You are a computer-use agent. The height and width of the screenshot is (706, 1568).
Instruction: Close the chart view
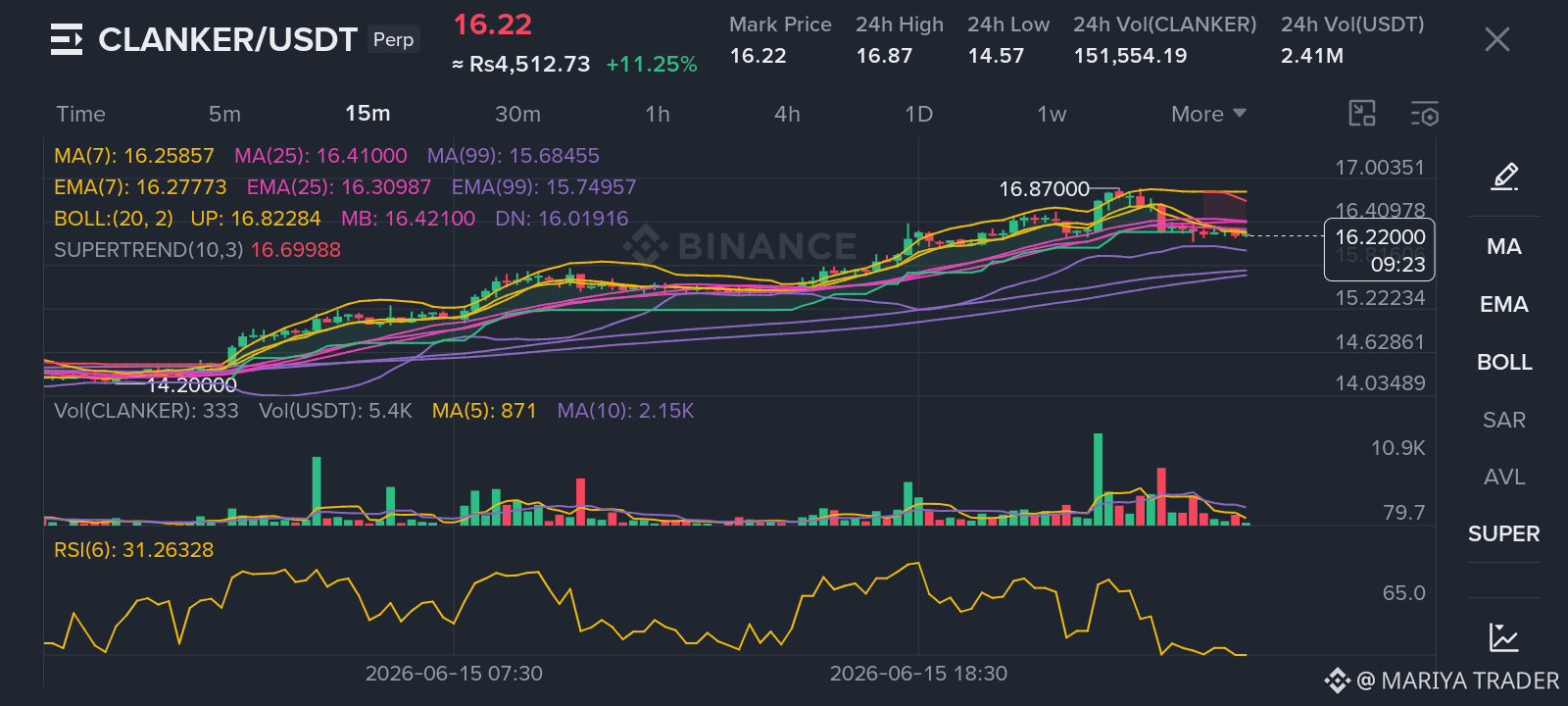tap(1496, 39)
